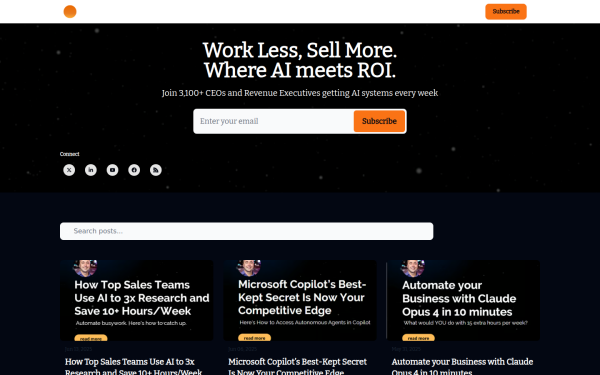600x375 pixels.
Task: Click the author avatar on the Claude Opus card
Action: tap(412, 268)
